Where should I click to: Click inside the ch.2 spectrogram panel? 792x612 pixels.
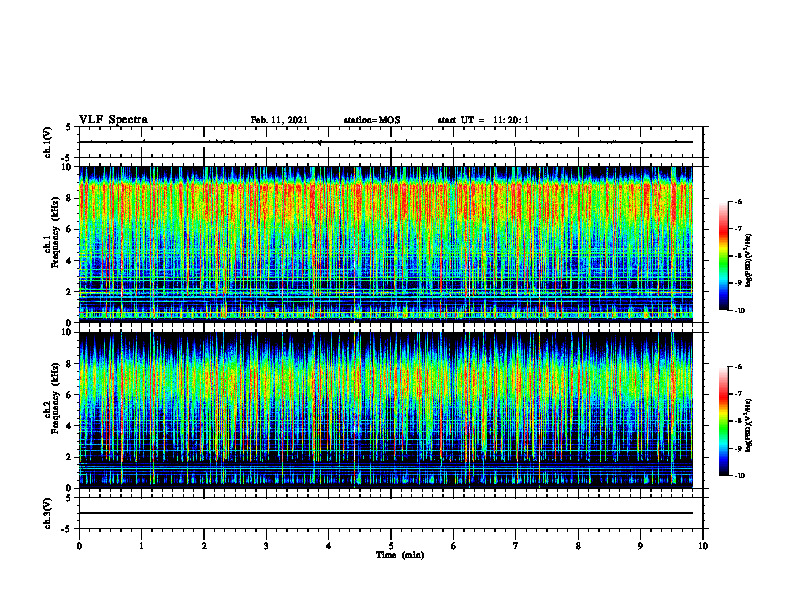[386, 410]
